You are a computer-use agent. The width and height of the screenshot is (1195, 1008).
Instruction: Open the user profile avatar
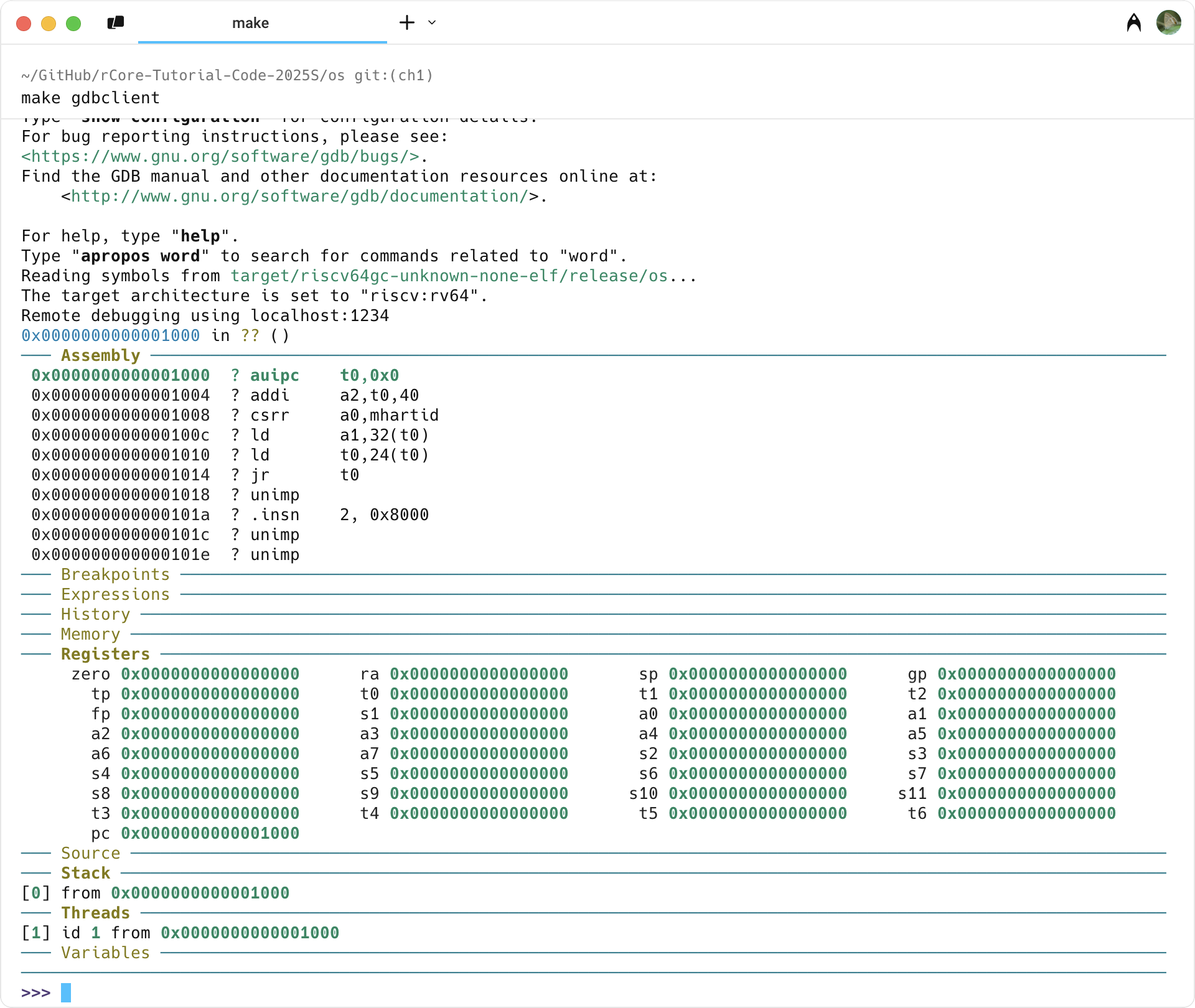tap(1168, 23)
